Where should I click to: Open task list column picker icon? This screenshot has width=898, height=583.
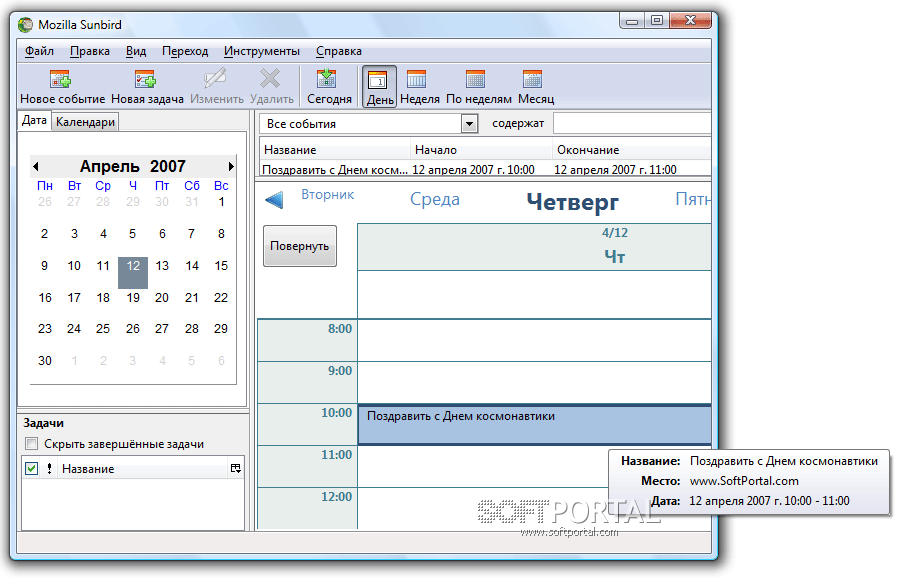pos(235,468)
